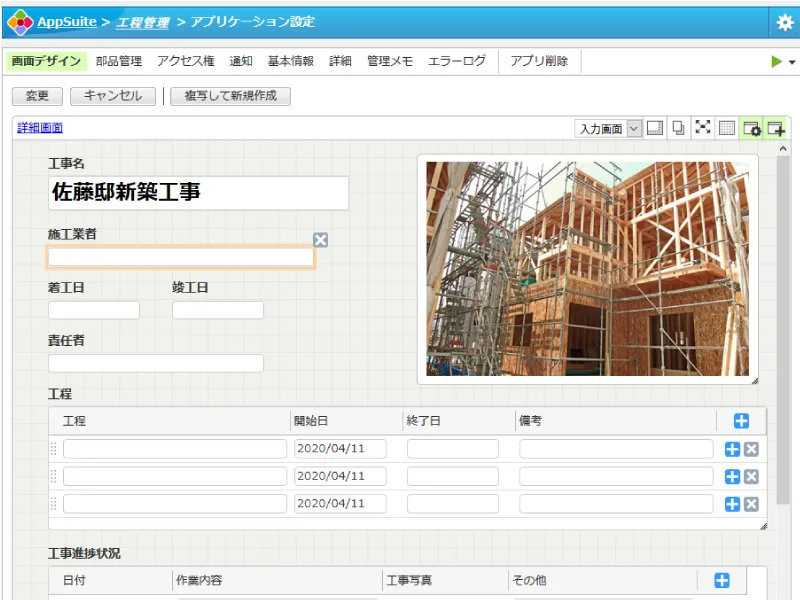The width and height of the screenshot is (800, 600).
Task: Click the 詳細画面 link
Action: 40,128
